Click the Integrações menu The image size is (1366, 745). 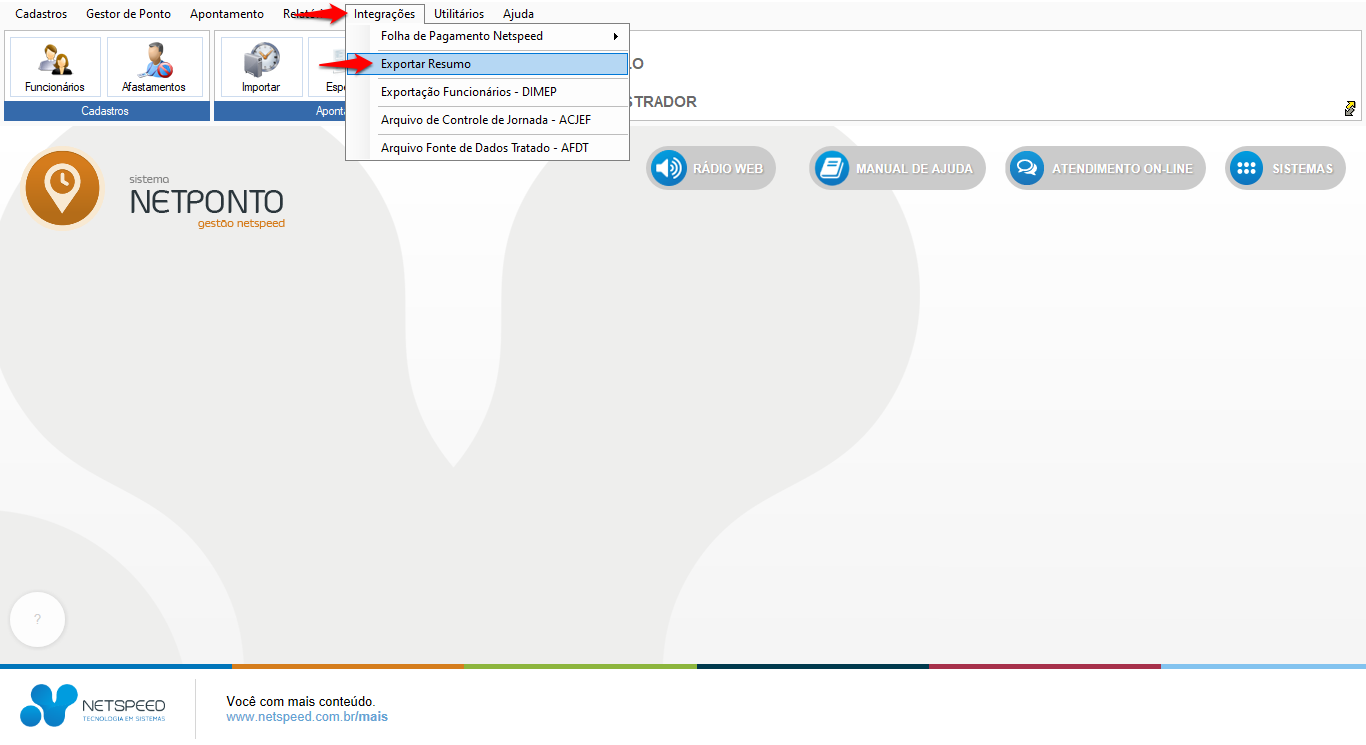click(x=385, y=14)
